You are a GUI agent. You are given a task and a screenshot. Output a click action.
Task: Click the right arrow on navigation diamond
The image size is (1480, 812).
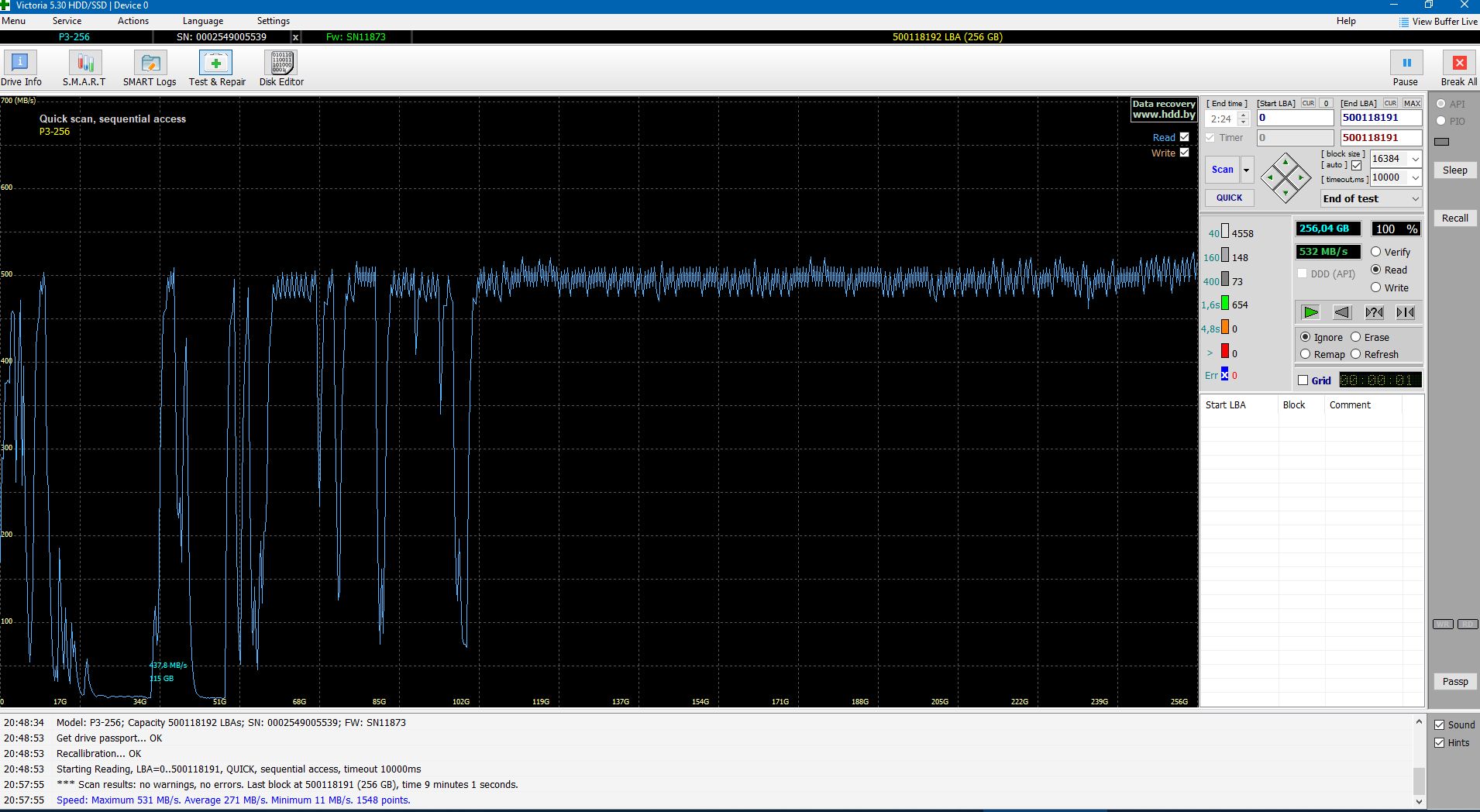tap(1301, 178)
